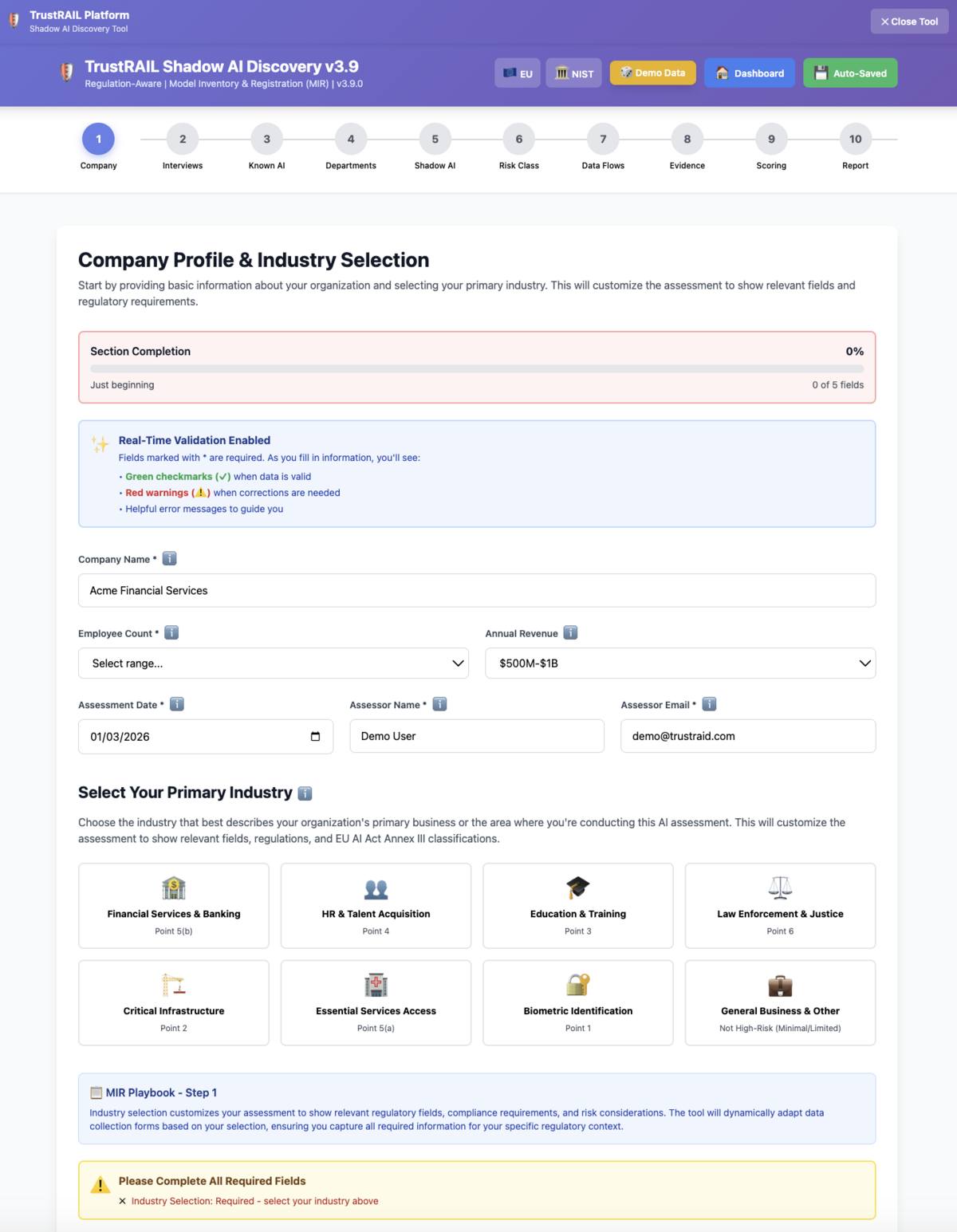
Task: Click the Close Tool button
Action: pyautogui.click(x=909, y=21)
